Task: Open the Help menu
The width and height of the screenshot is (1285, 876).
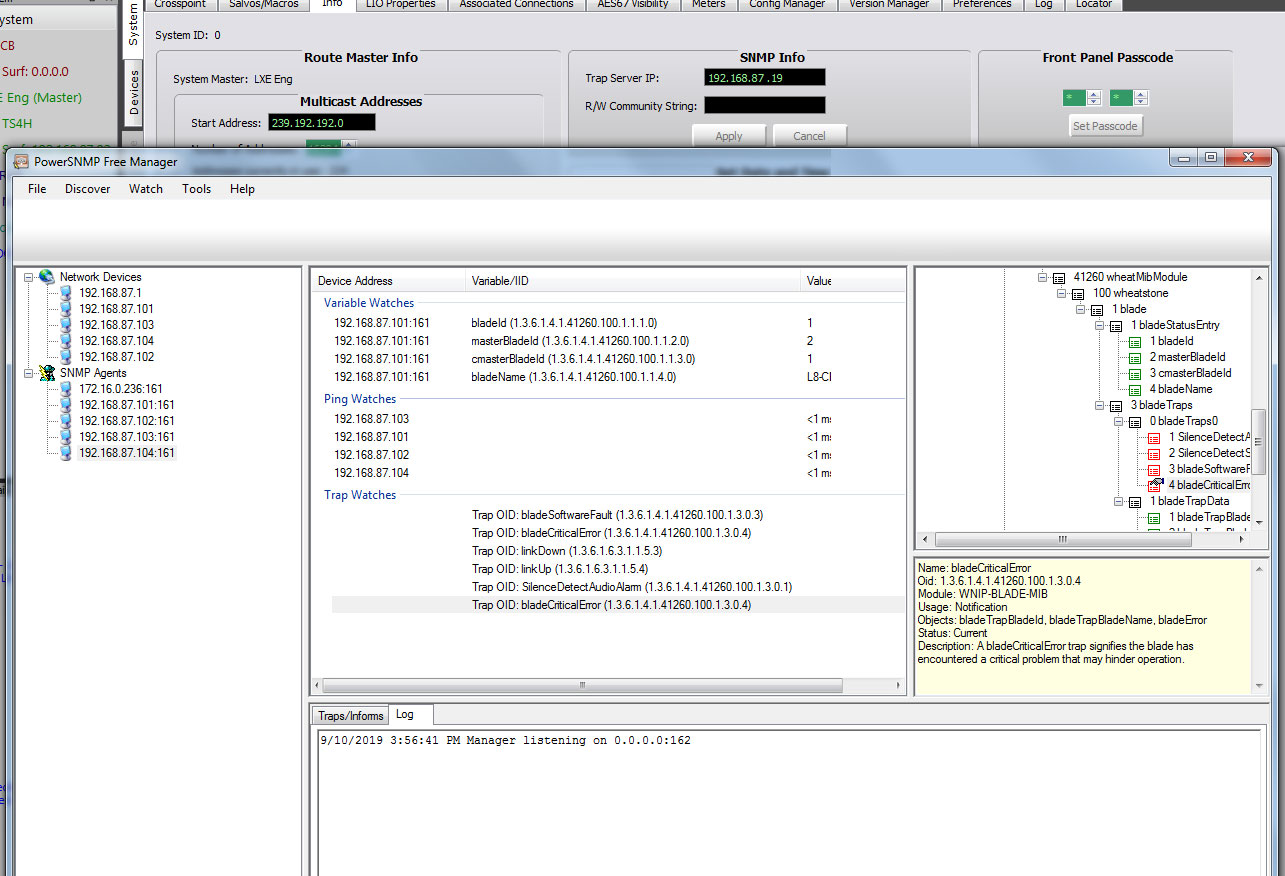Action: pyautogui.click(x=242, y=189)
